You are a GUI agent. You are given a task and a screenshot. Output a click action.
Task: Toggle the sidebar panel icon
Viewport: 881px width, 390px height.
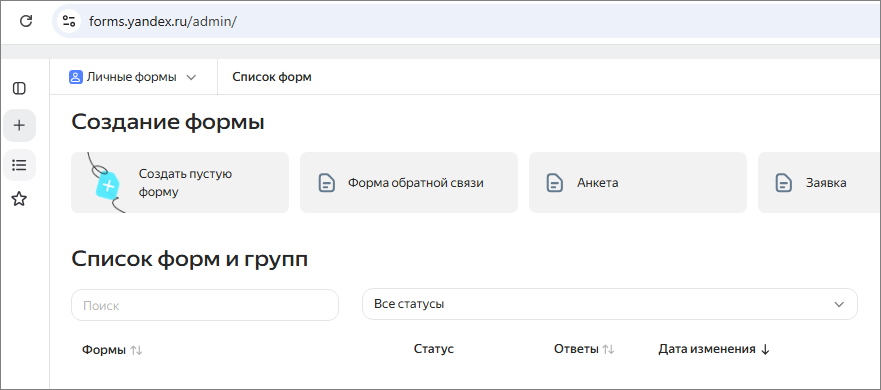[x=19, y=88]
